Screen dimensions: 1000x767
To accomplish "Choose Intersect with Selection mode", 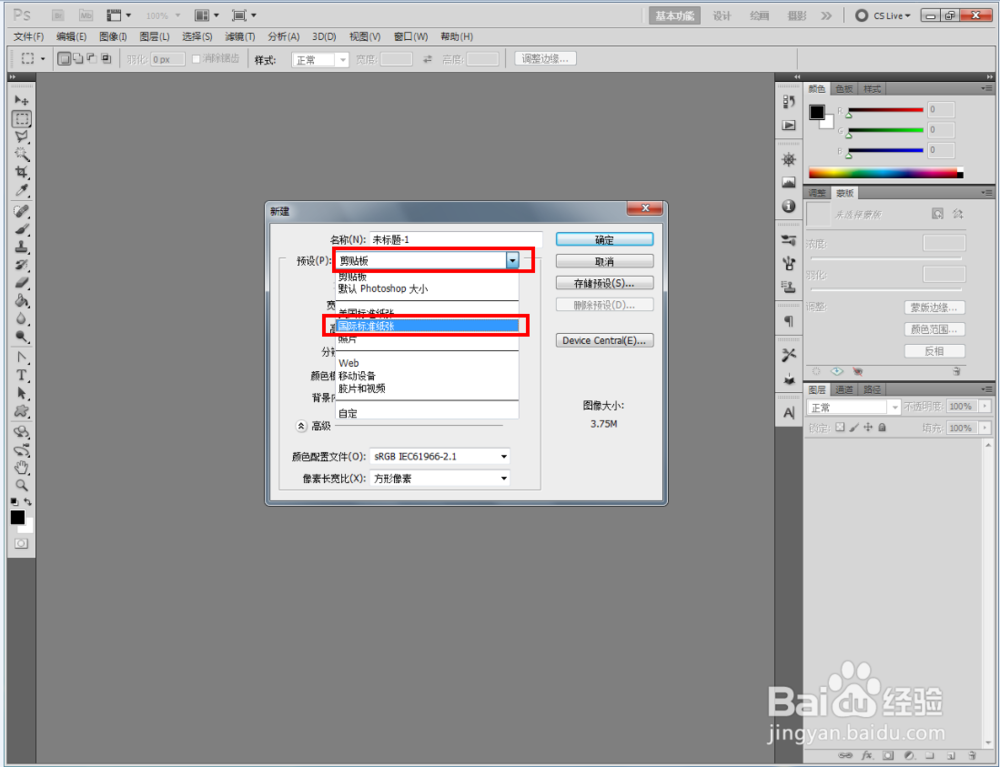I will [x=106, y=59].
